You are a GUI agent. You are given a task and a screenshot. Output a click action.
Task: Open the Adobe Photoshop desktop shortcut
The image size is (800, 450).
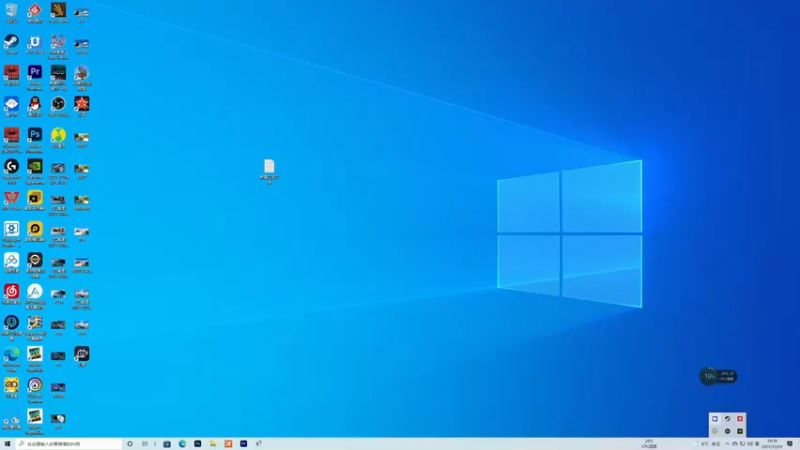pos(35,140)
